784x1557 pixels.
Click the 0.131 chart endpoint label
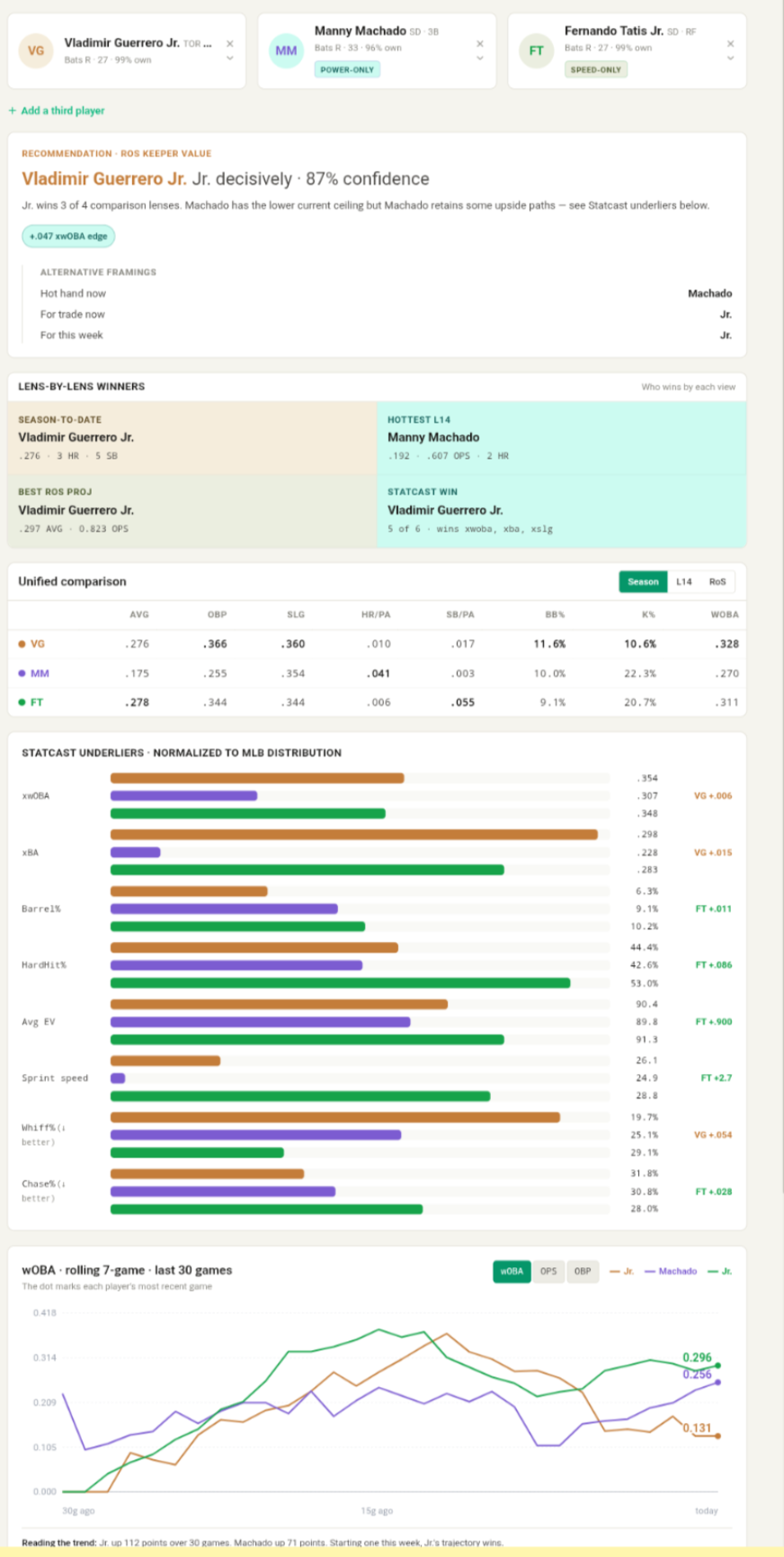(697, 1428)
